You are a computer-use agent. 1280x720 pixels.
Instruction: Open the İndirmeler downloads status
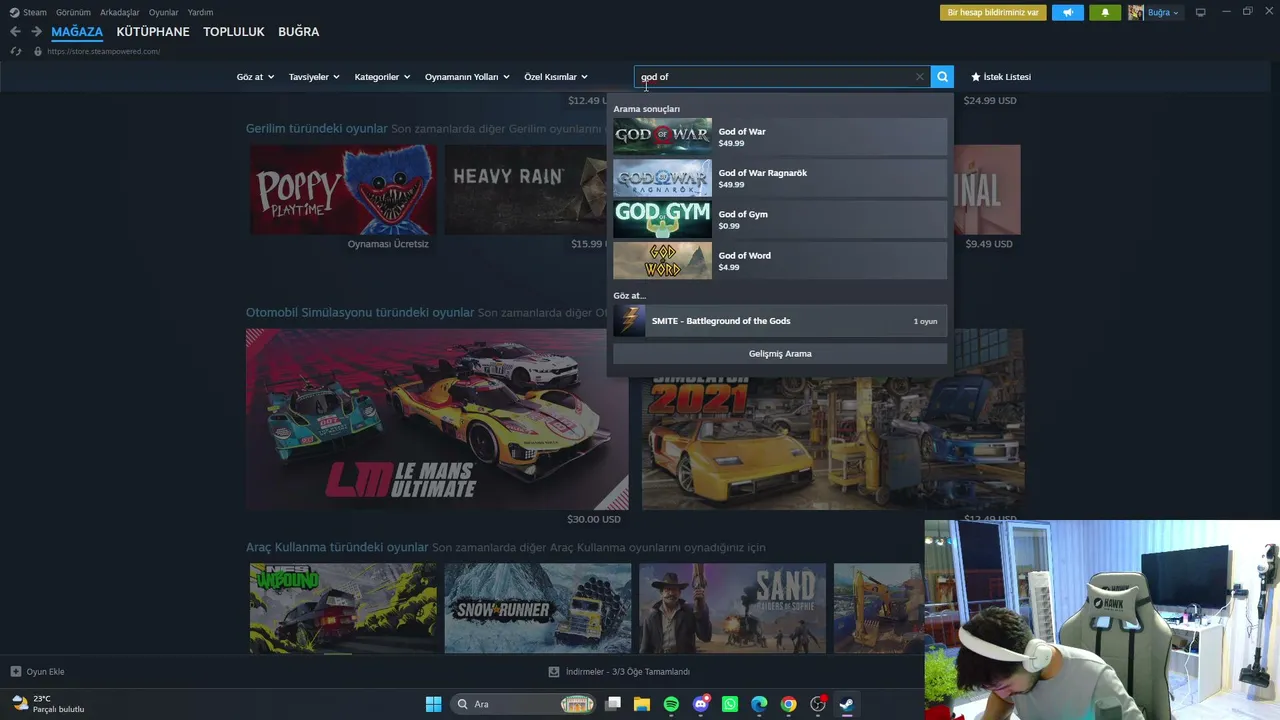coord(619,672)
